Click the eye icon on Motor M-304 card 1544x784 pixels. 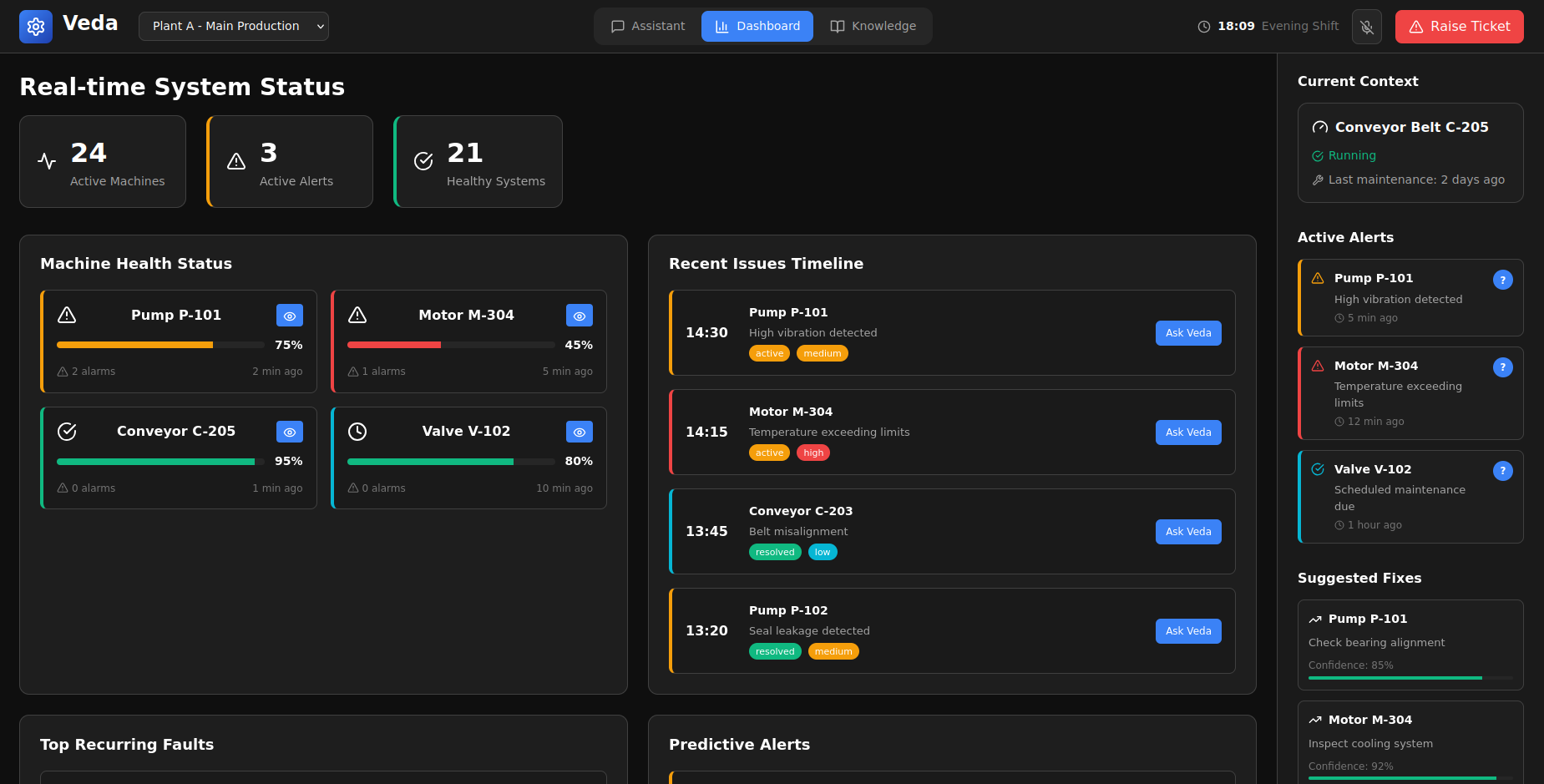(580, 316)
